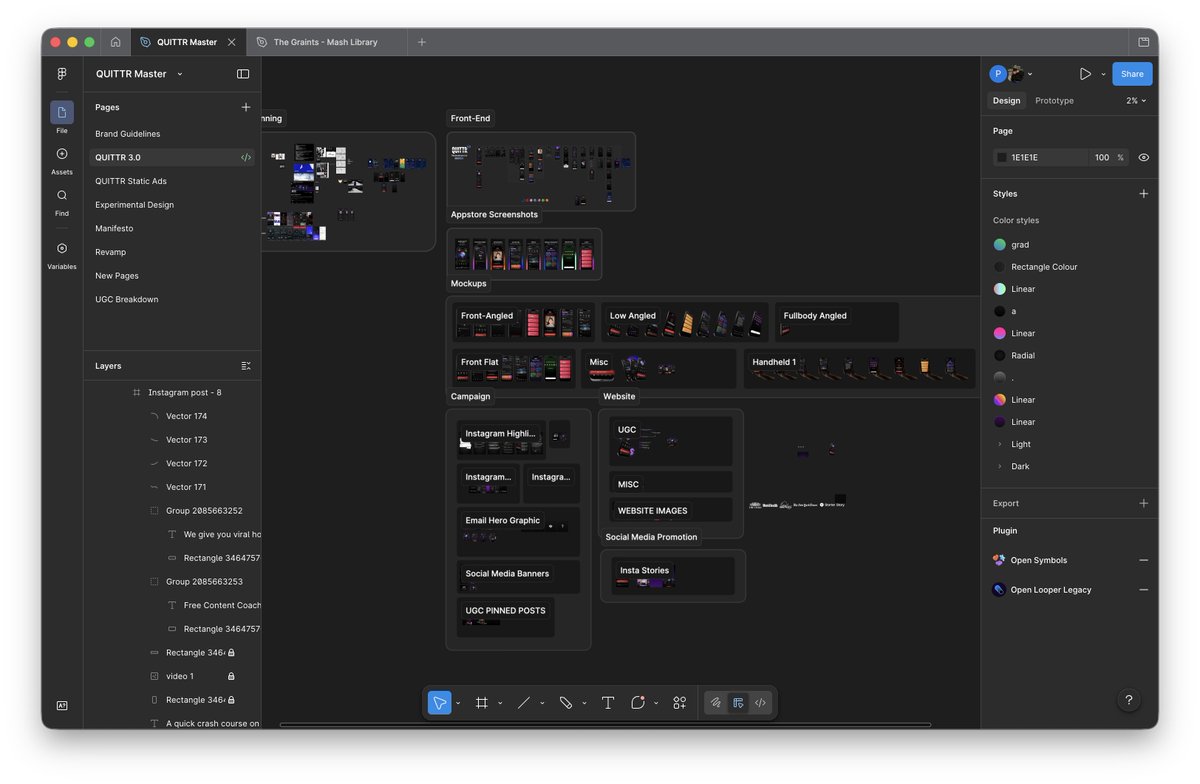This screenshot has height=784, width=1200.
Task: Switch to the Prototype tab
Action: click(x=1054, y=101)
